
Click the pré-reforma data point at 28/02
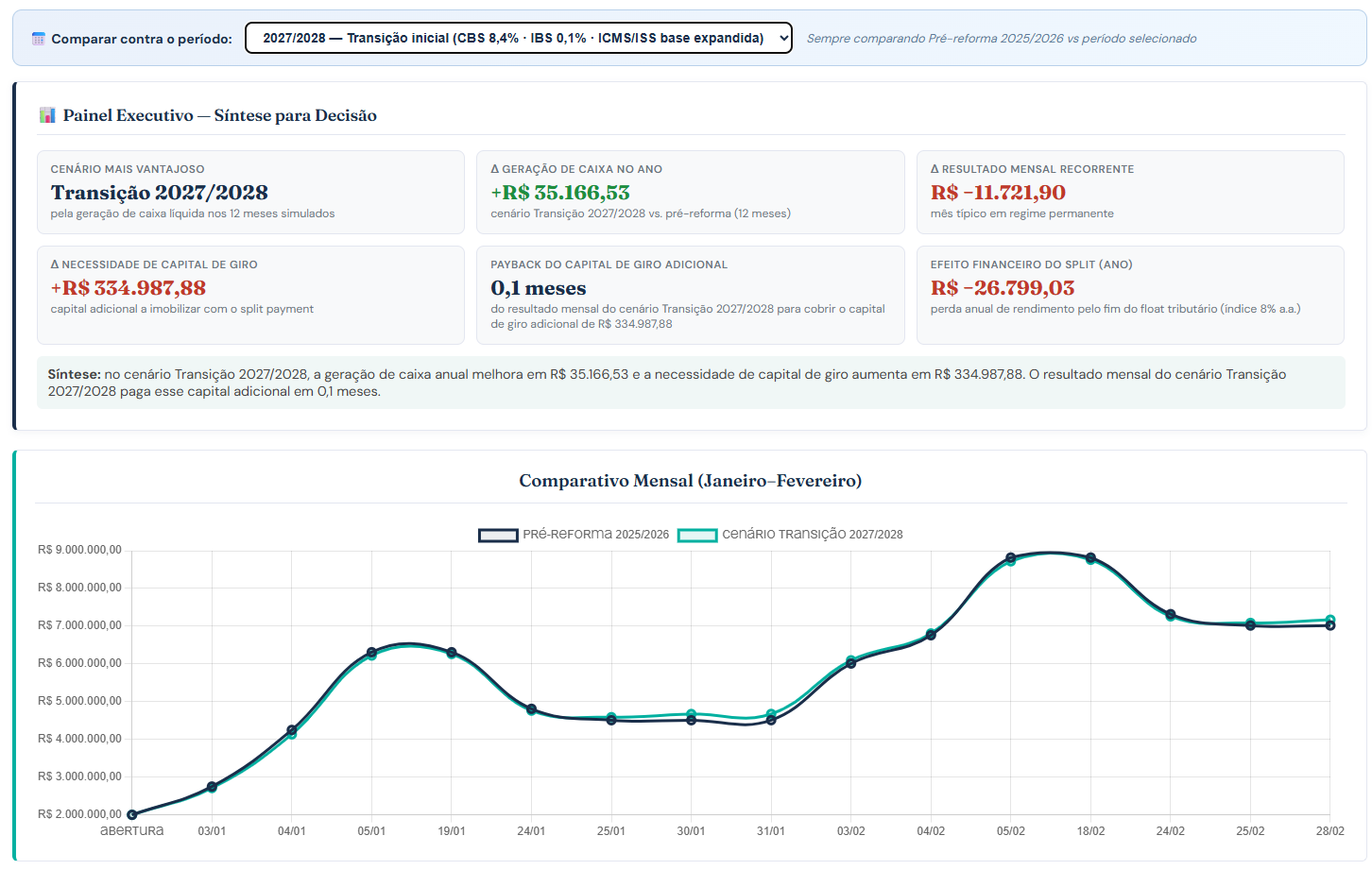tap(1330, 625)
